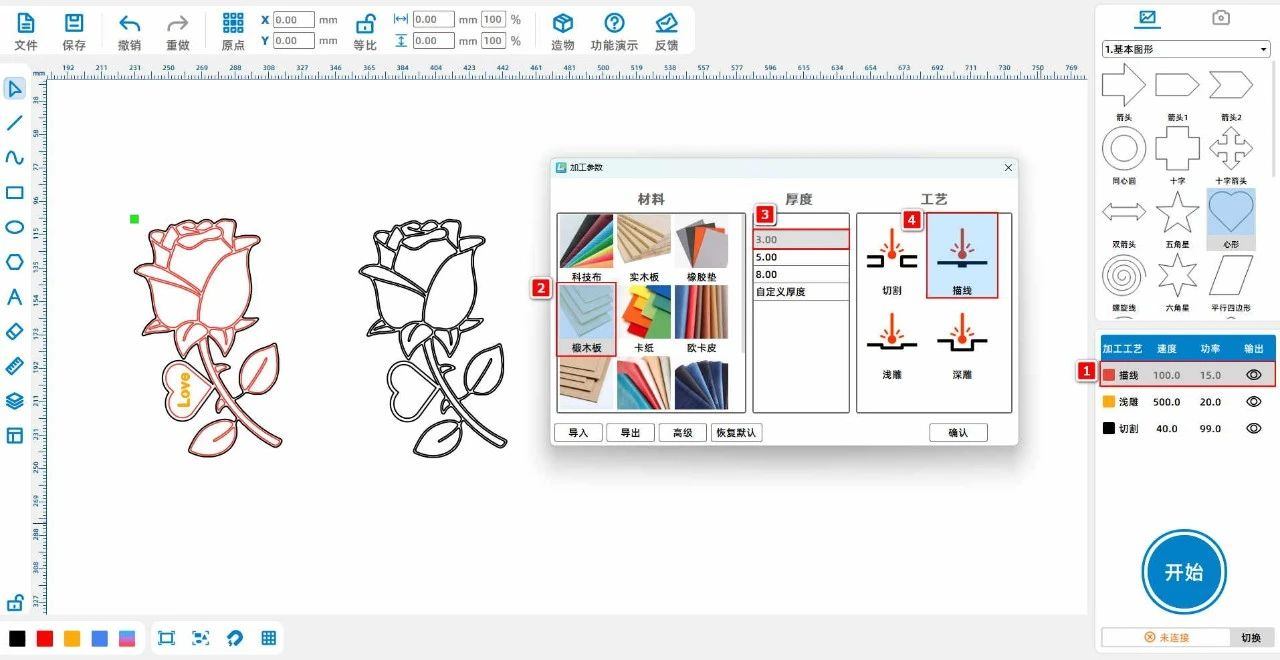Image resolution: width=1280 pixels, height=660 pixels.
Task: Click the 造物 cube icon
Action: [x=563, y=24]
